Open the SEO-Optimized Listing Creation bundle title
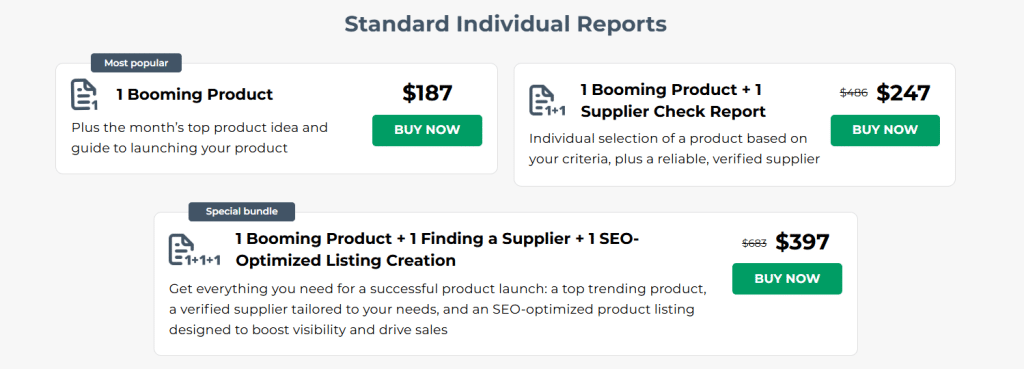Image resolution: width=1024 pixels, height=369 pixels. point(437,249)
